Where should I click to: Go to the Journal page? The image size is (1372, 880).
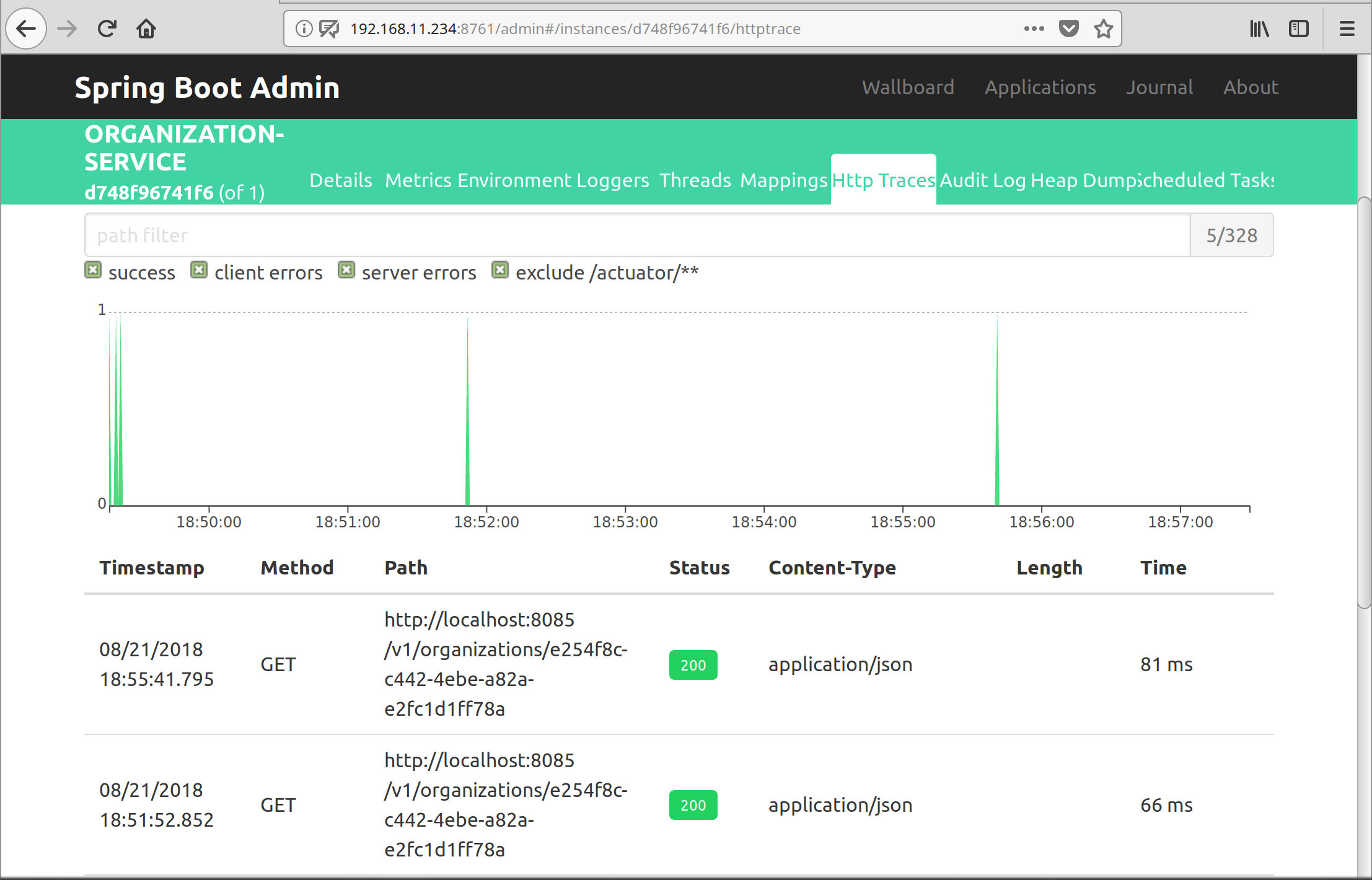(1159, 87)
